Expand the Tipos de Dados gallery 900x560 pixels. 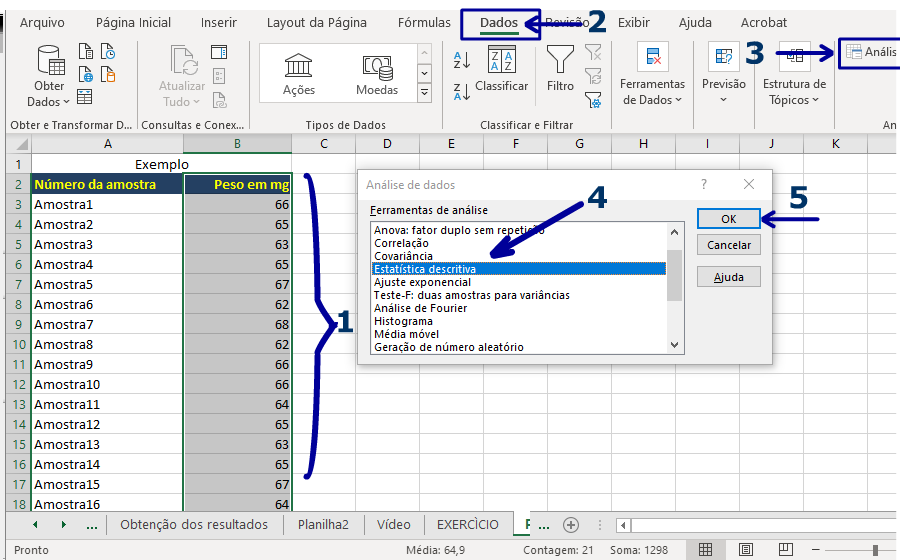[x=424, y=93]
